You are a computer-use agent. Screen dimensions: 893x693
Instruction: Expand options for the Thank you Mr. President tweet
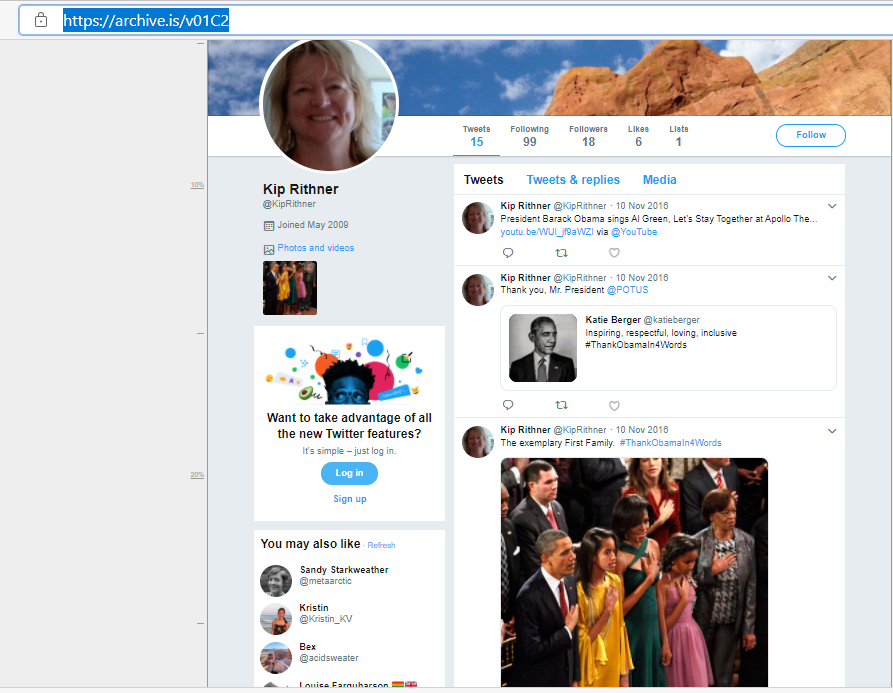pos(832,278)
